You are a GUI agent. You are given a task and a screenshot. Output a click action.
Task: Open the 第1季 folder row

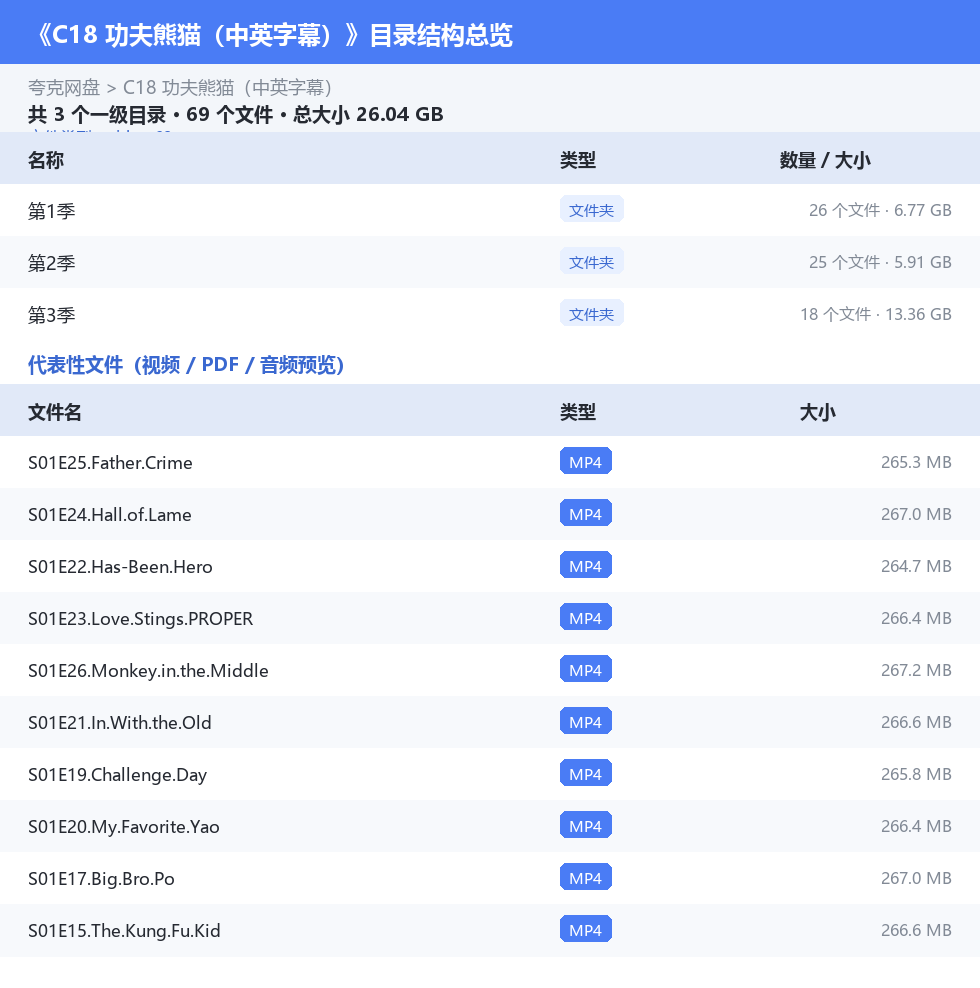pyautogui.click(x=490, y=210)
